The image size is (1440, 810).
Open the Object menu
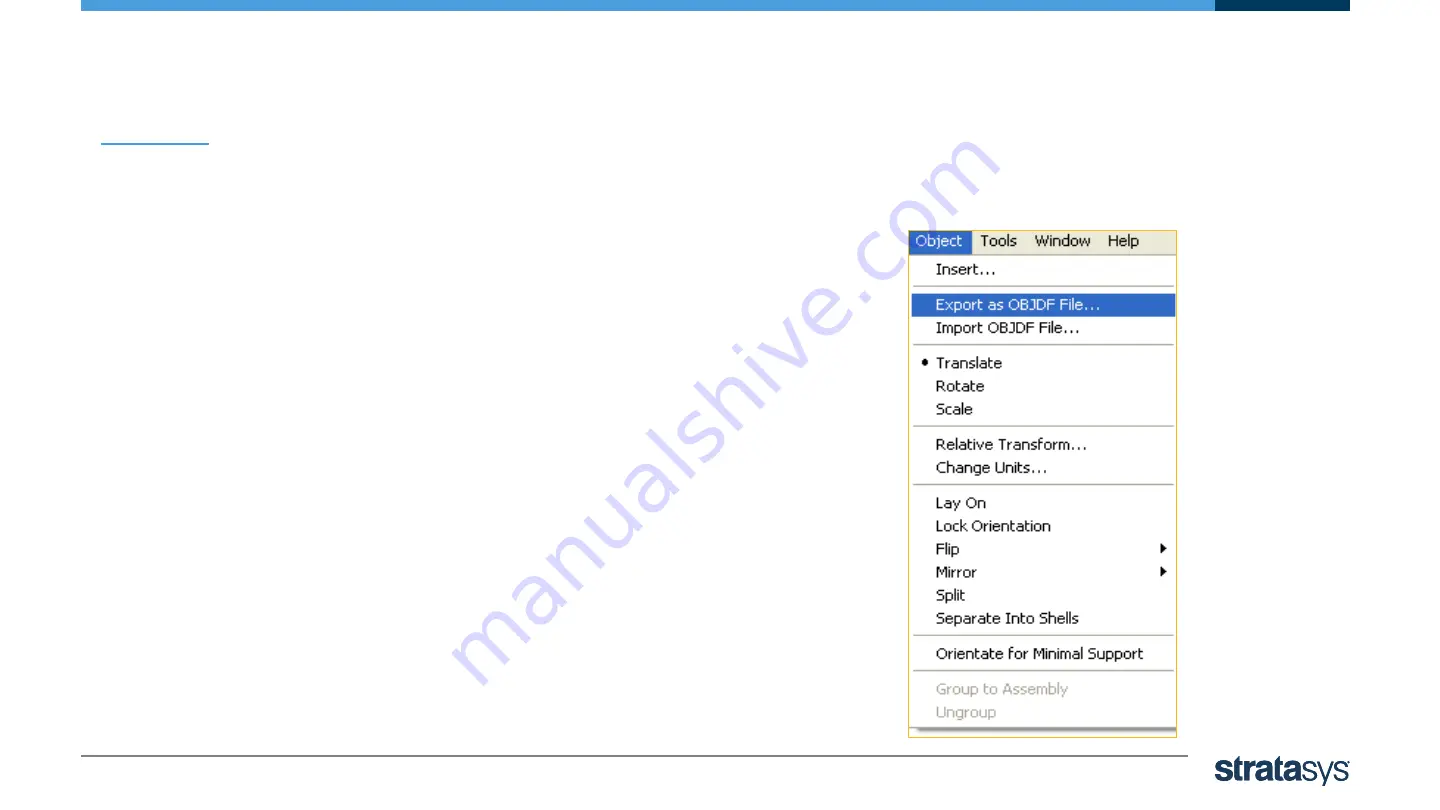[x=940, y=241]
